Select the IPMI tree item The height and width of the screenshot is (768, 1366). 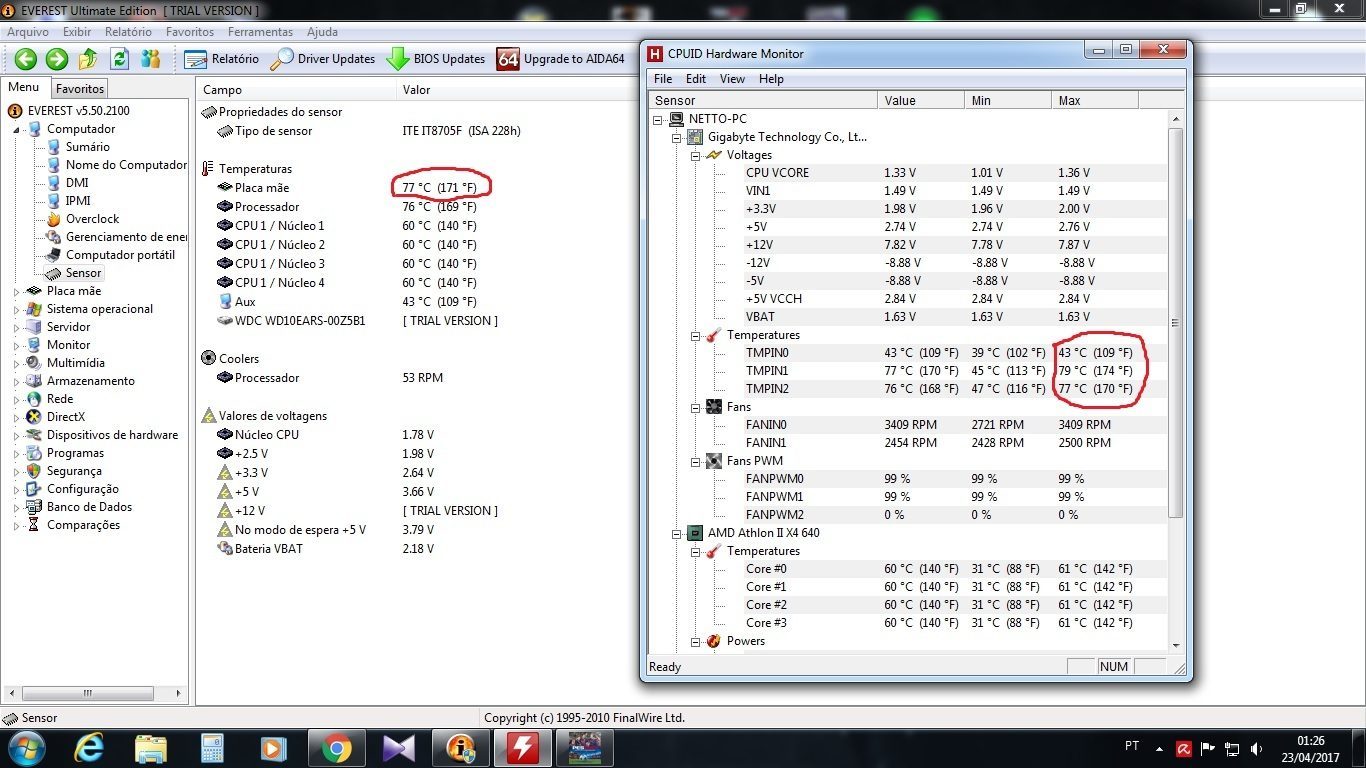click(x=78, y=201)
